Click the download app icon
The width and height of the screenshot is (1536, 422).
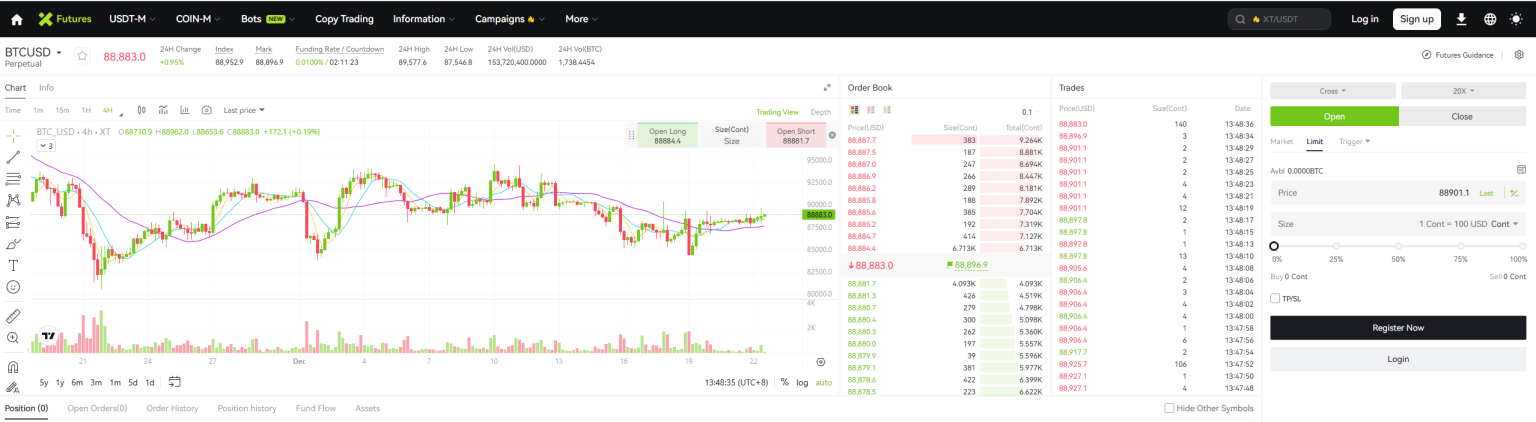[1461, 19]
